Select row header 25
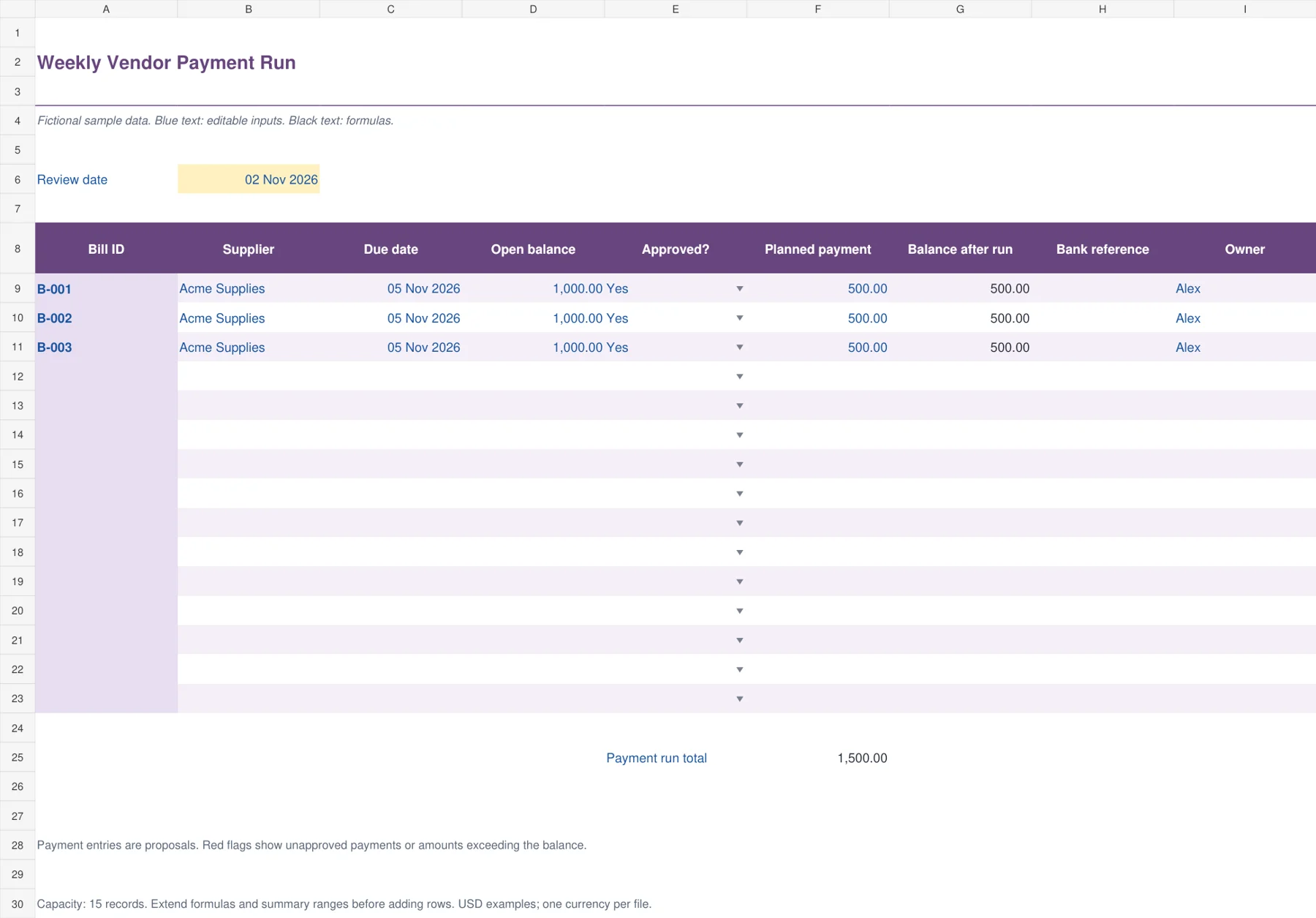The height and width of the screenshot is (918, 1316). [18, 758]
